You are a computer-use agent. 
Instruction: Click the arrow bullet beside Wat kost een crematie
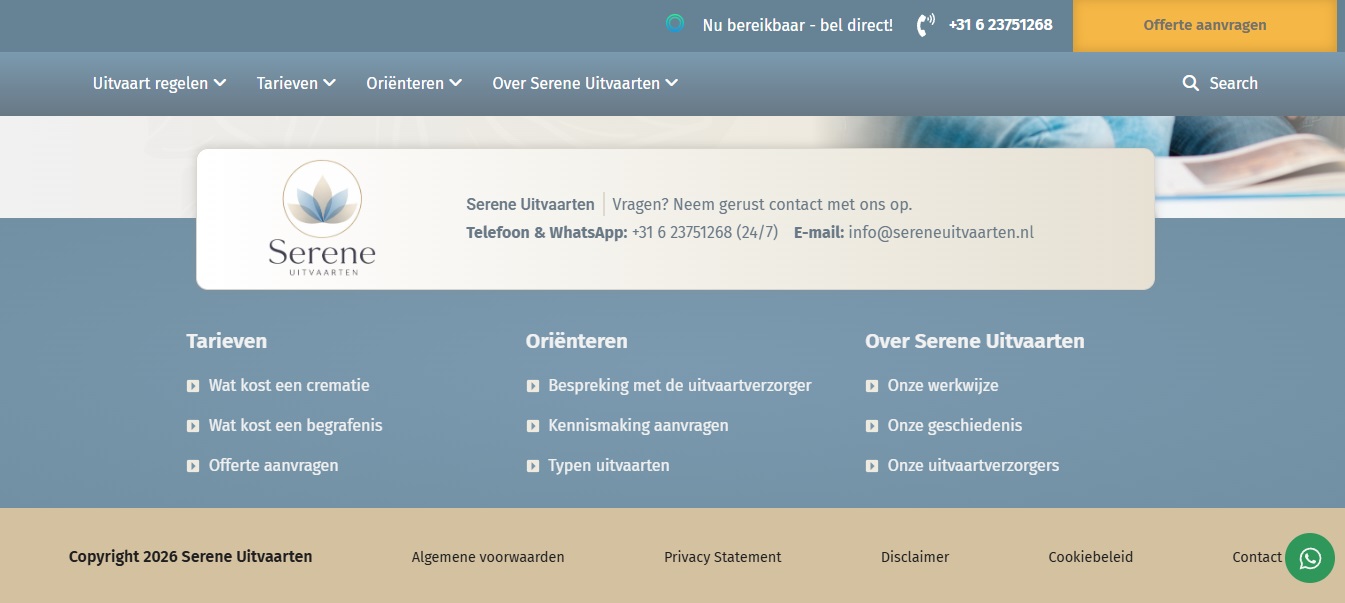tap(193, 386)
